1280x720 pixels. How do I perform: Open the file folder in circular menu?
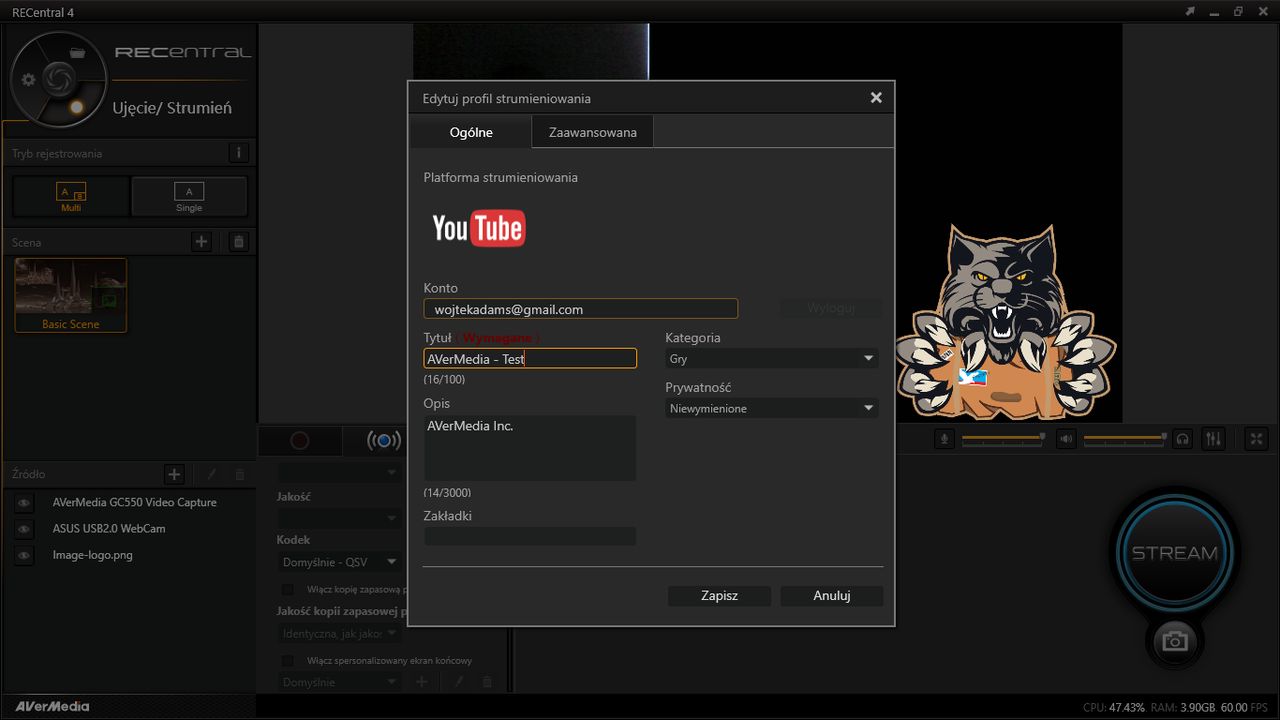pyautogui.click(x=78, y=53)
